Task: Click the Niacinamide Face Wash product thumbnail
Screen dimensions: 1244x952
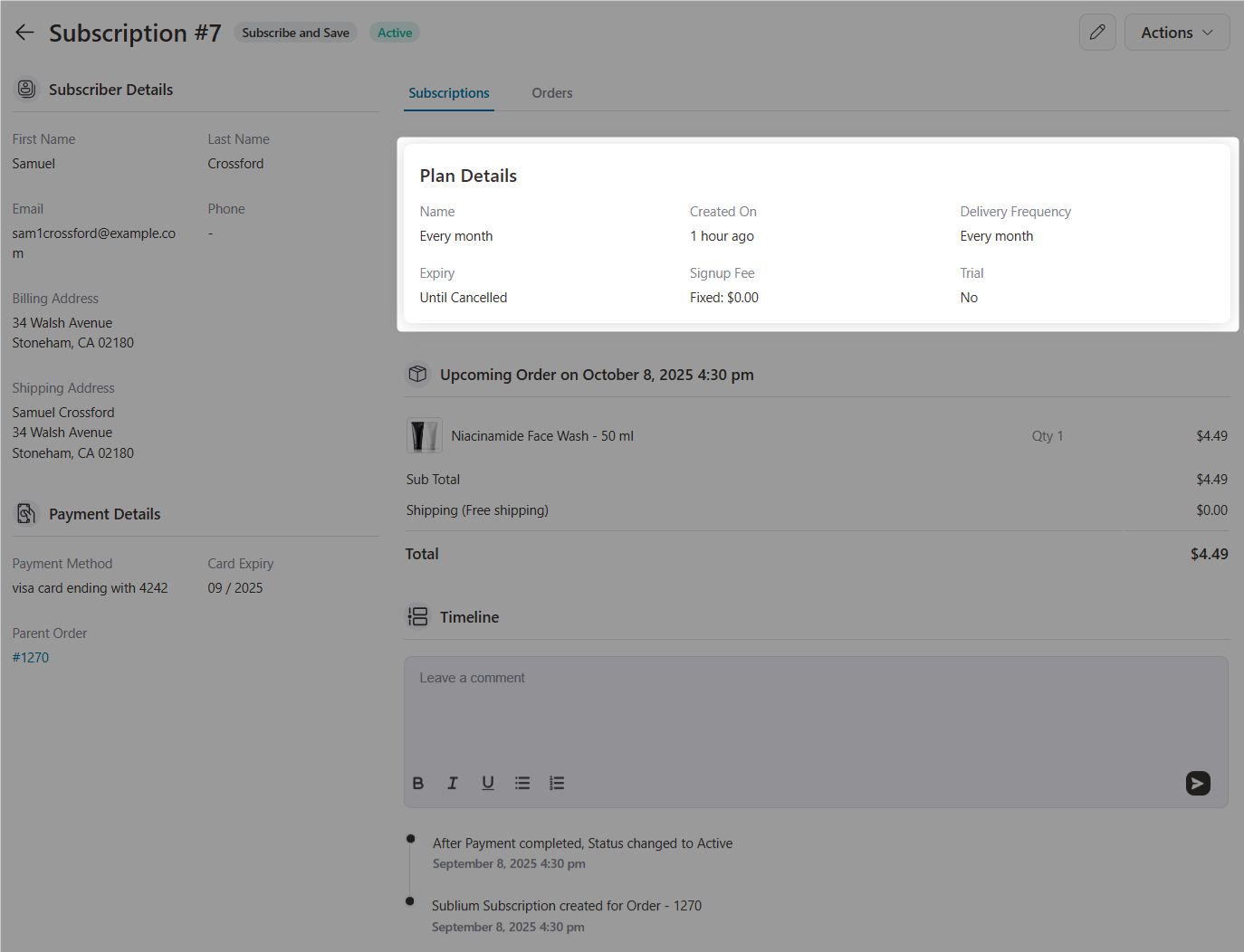Action: tap(424, 435)
